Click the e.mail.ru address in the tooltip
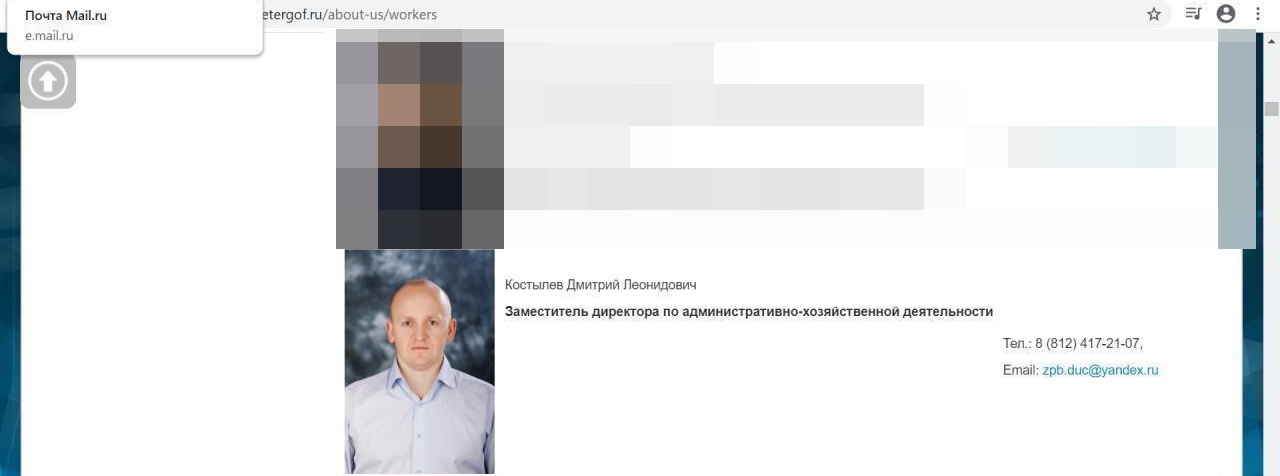Screen dimensions: 1280x476 [x=49, y=36]
